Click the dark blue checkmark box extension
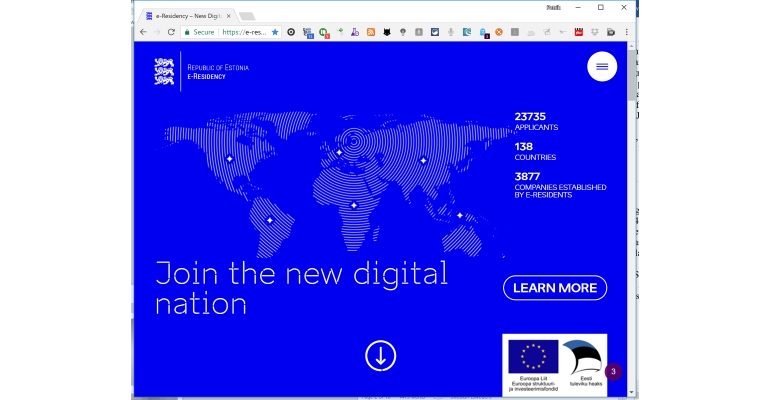 point(435,32)
